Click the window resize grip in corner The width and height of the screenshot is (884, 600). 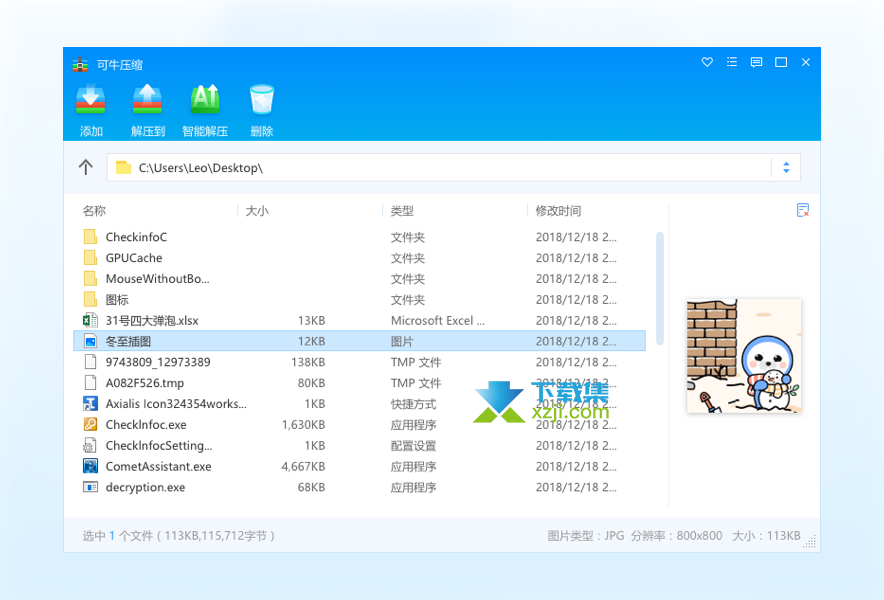pos(810,541)
